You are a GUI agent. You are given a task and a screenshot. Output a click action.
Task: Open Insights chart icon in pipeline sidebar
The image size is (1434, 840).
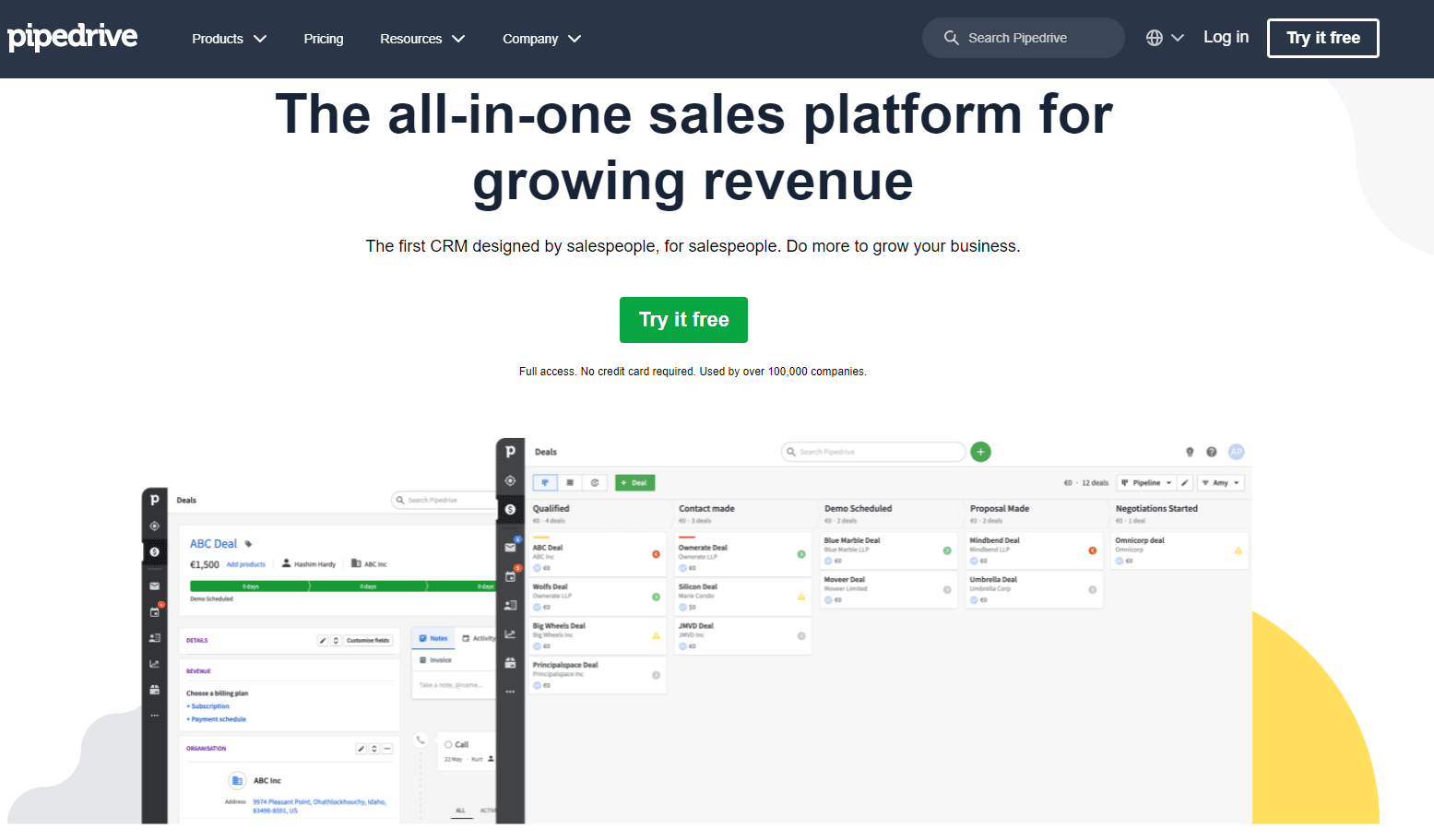pos(510,634)
